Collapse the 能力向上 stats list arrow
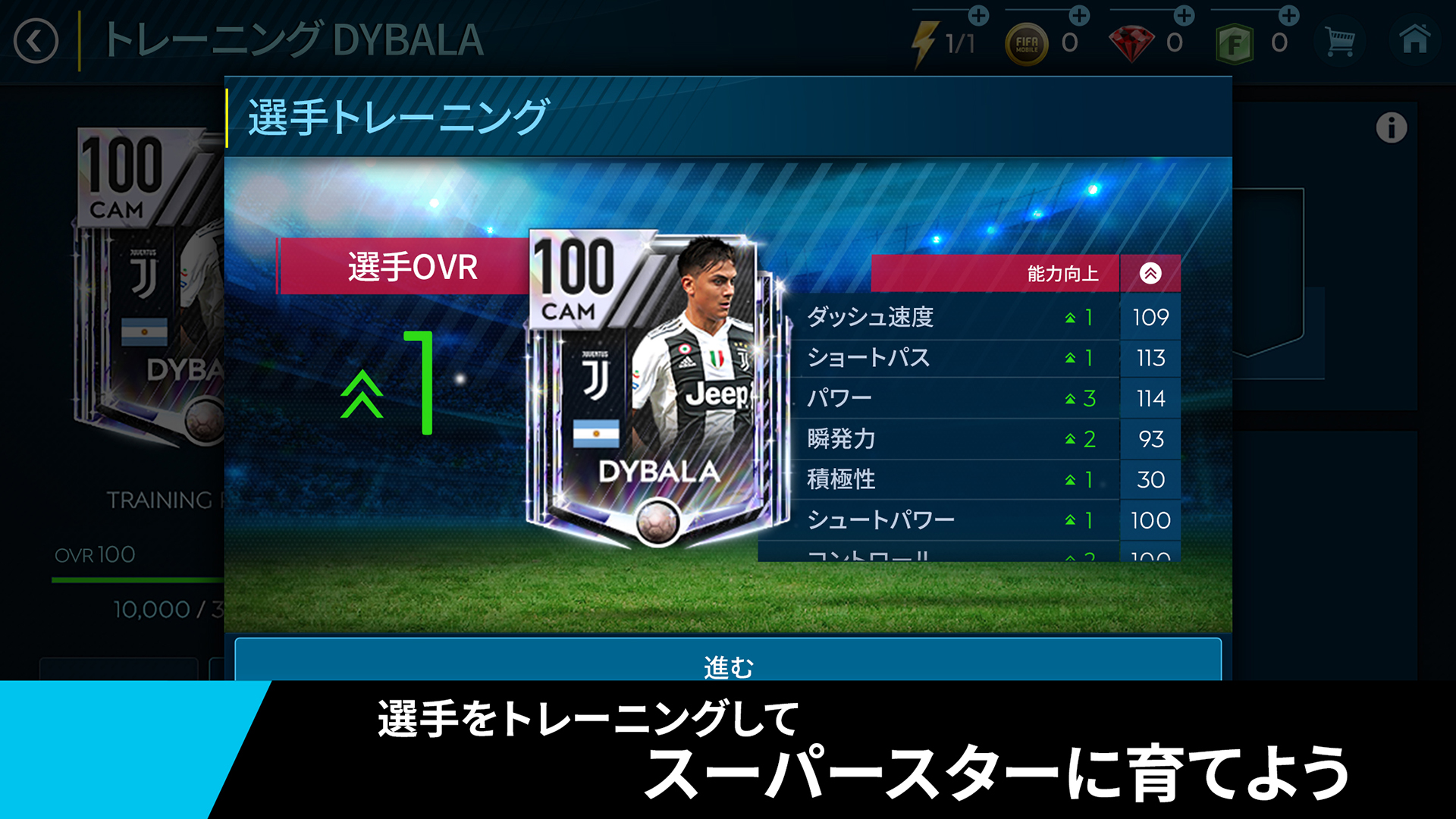This screenshot has width=1456, height=819. pyautogui.click(x=1150, y=274)
